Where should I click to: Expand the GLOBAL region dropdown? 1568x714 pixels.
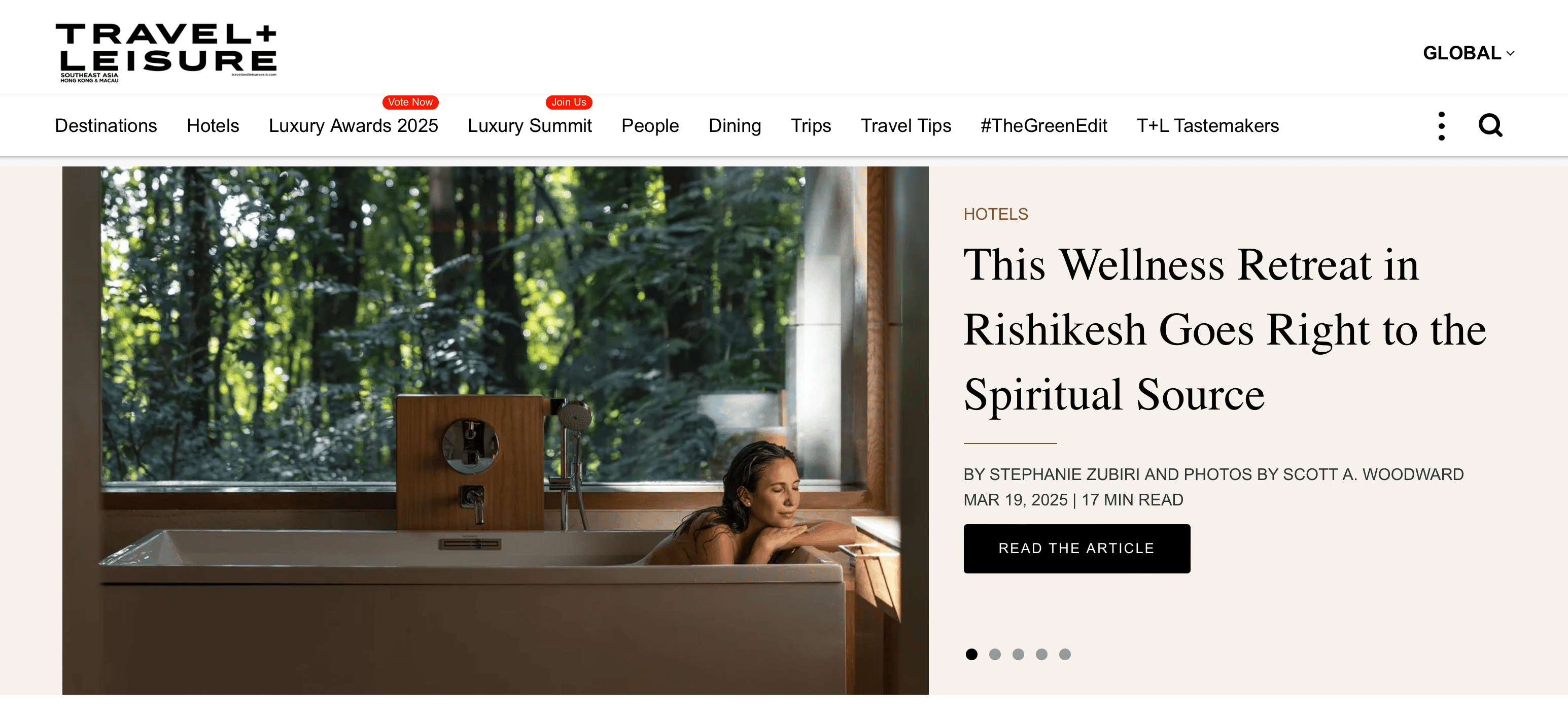coord(1469,53)
